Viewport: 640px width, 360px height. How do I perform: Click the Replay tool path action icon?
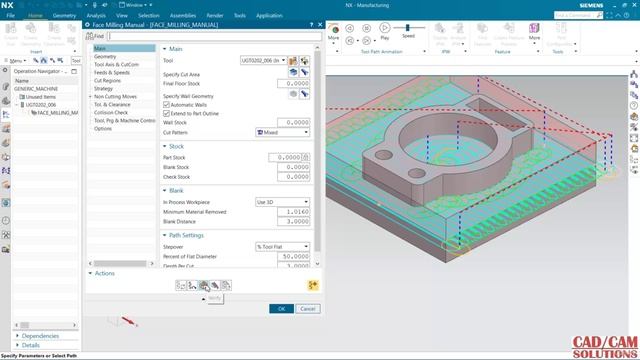(x=192, y=285)
